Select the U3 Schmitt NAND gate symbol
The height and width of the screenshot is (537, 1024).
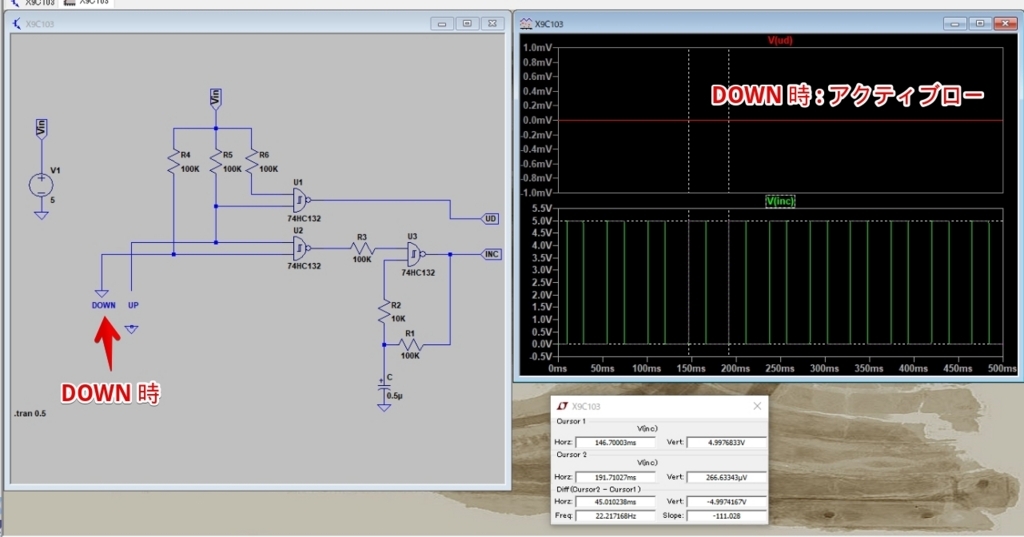click(414, 254)
